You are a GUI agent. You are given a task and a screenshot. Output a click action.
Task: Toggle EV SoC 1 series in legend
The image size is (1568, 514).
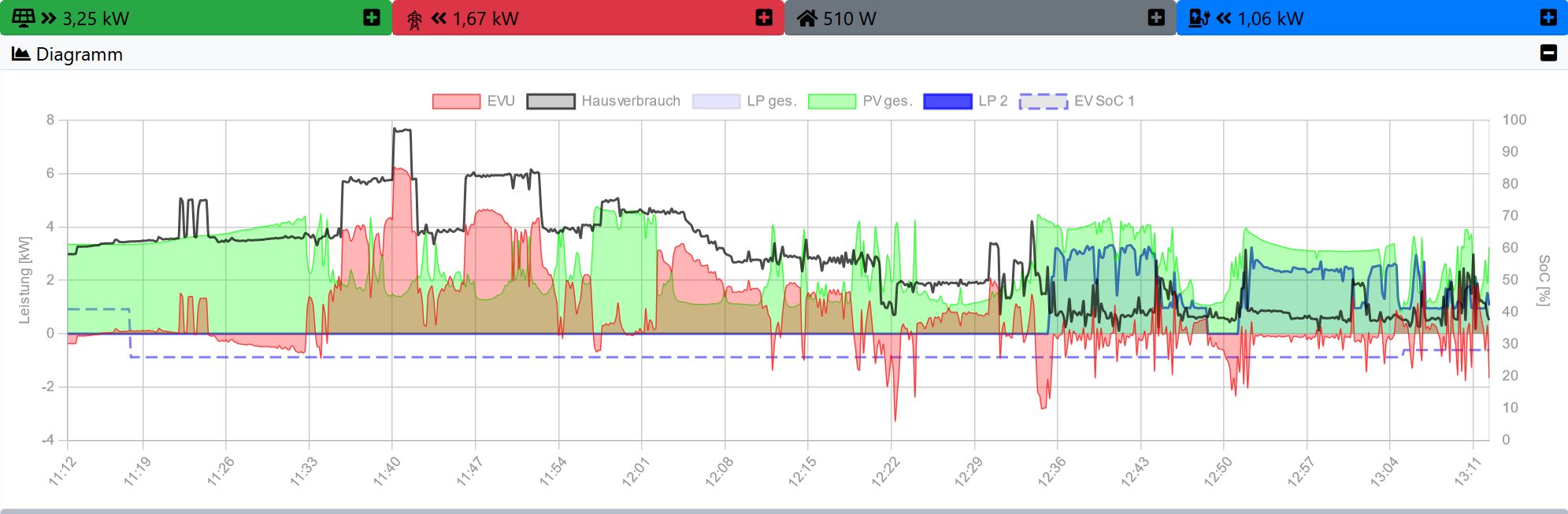point(1077,101)
